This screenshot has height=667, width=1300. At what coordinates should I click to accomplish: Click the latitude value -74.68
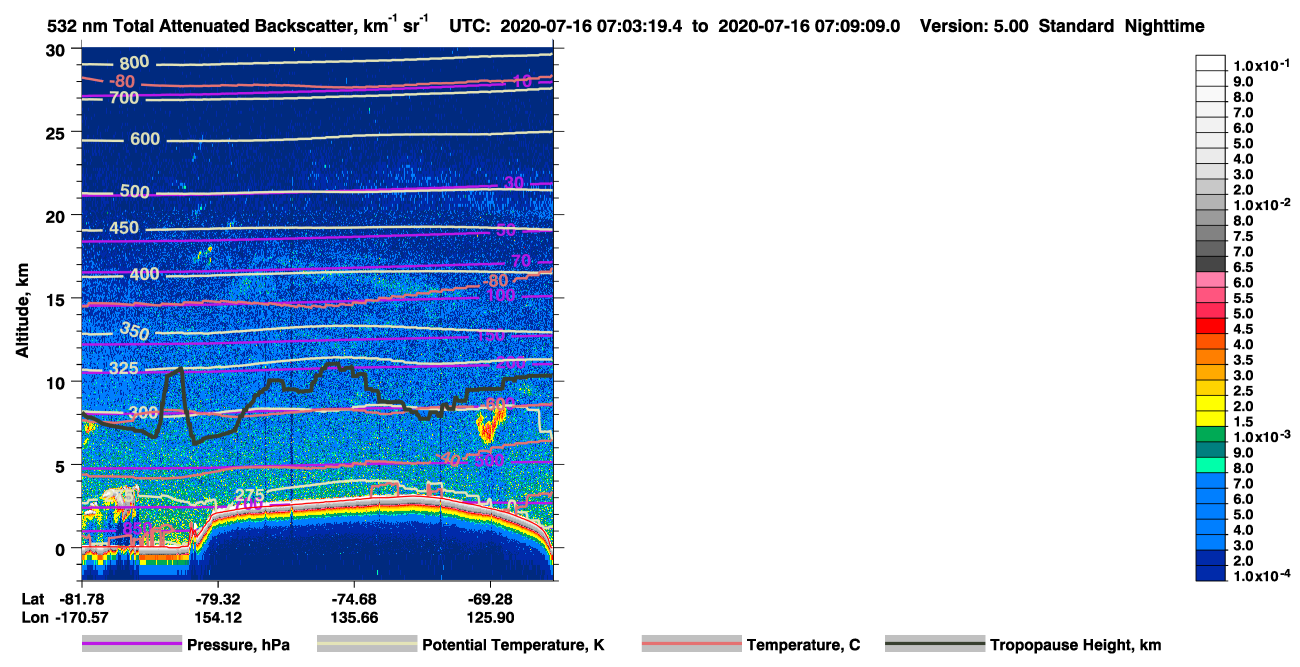point(354,598)
